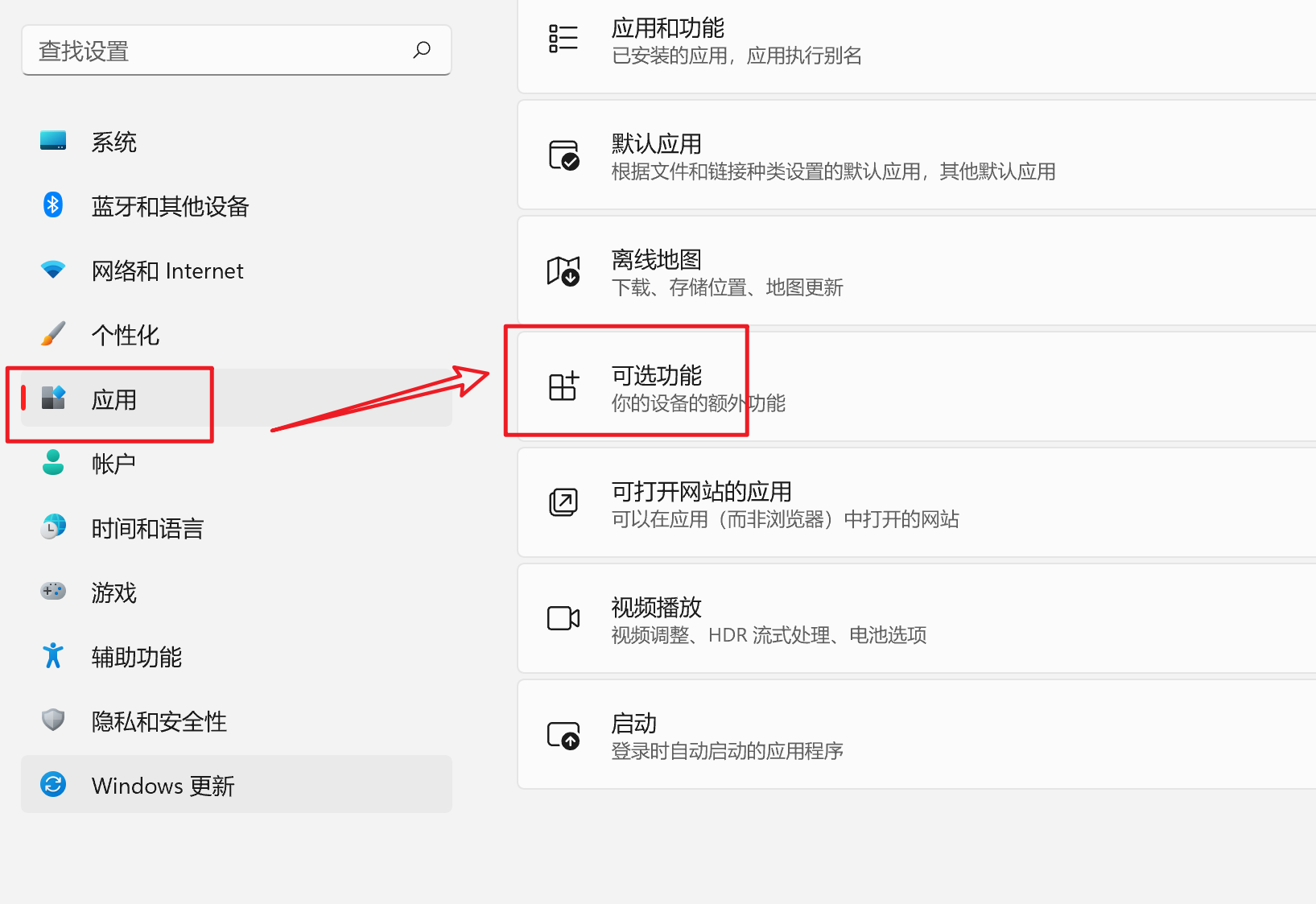This screenshot has height=904, width=1316.
Task: Click the 辅助功能 accessibility figure icon
Action: [x=53, y=655]
